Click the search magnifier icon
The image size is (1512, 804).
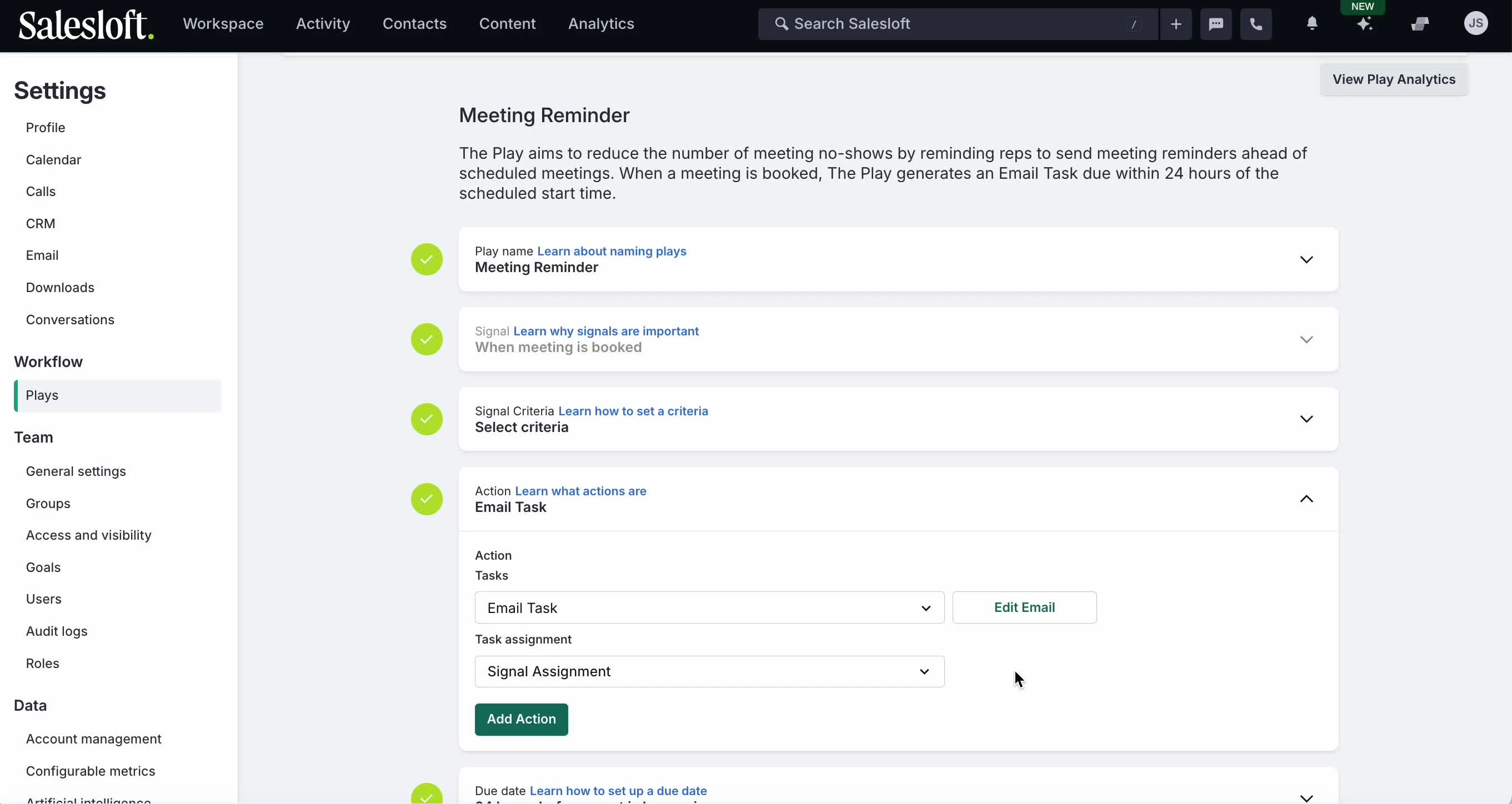781,23
